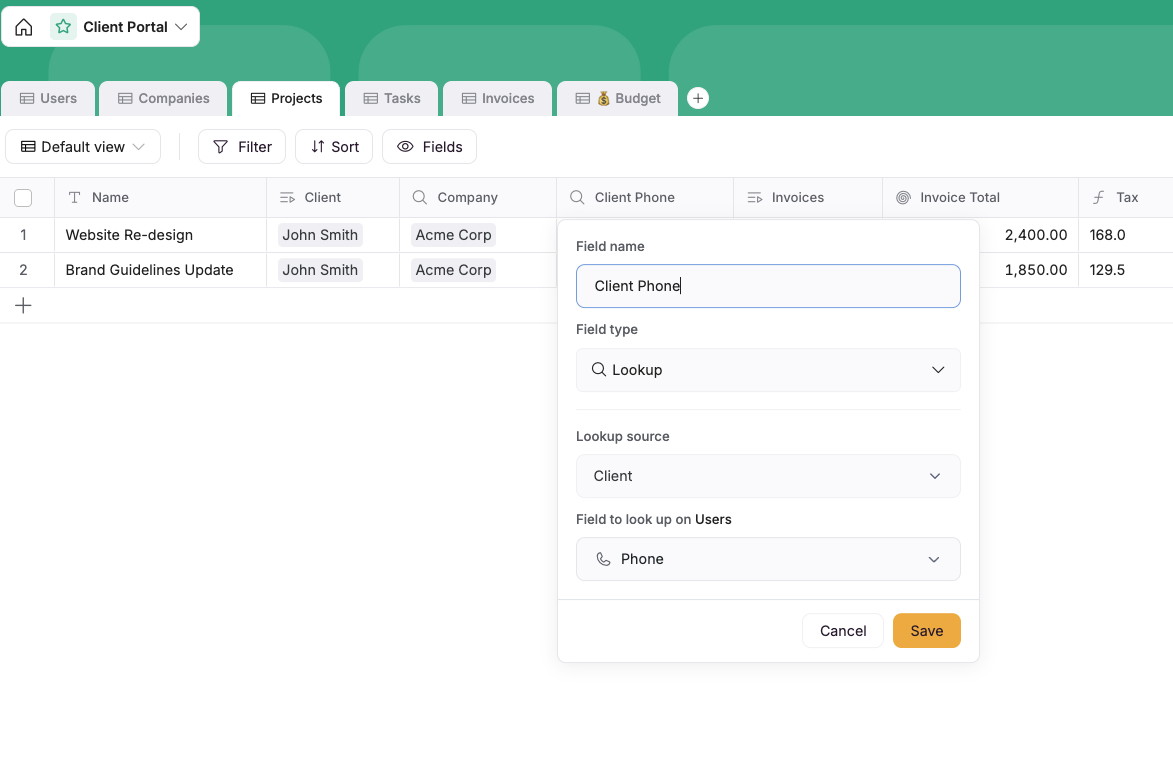Click the Field name input box
Image resolution: width=1173 pixels, height=779 pixels.
point(768,286)
